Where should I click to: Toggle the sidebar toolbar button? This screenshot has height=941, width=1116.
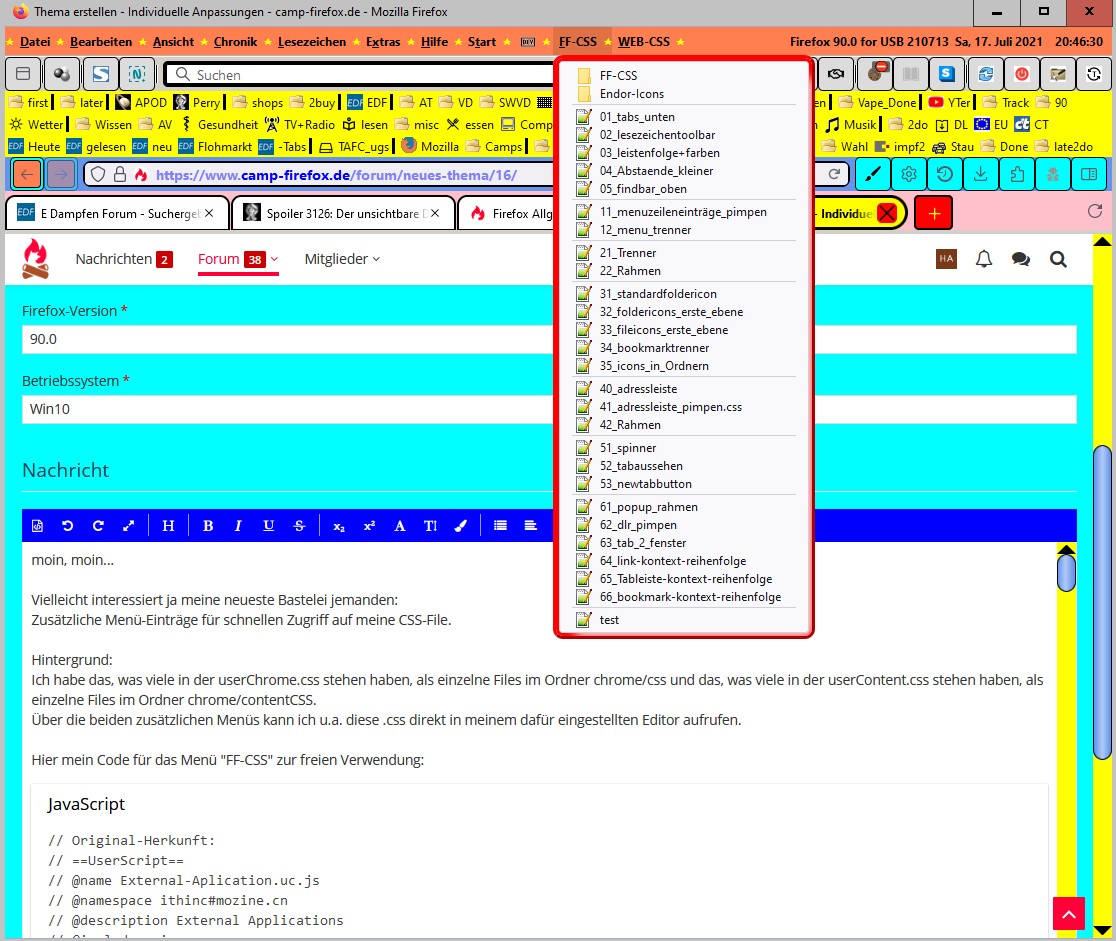(x=1089, y=174)
